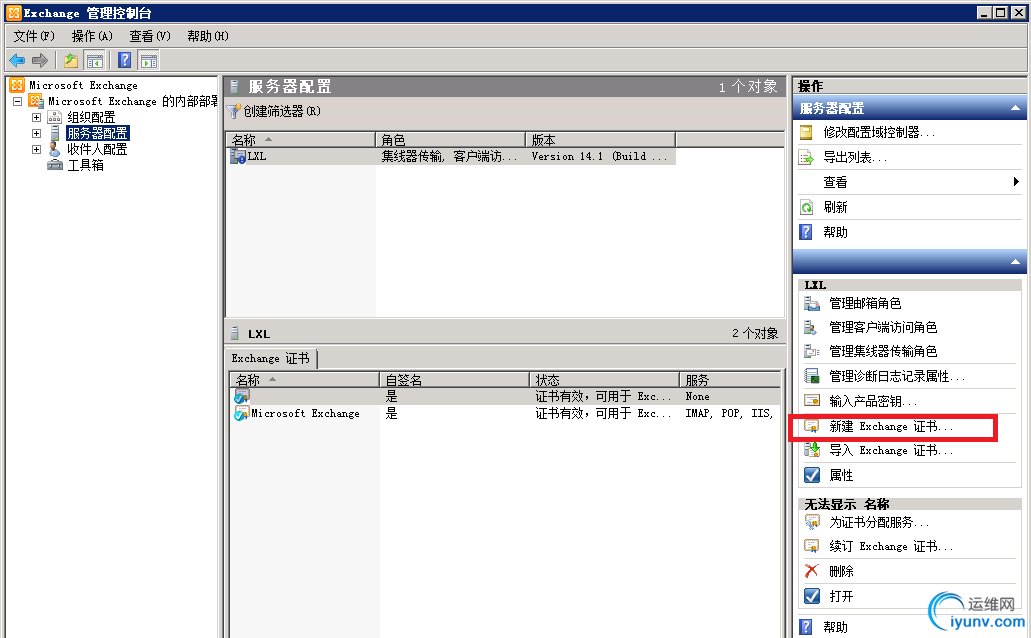
Task: Click 管理客户端访问角色 action
Action: point(883,328)
